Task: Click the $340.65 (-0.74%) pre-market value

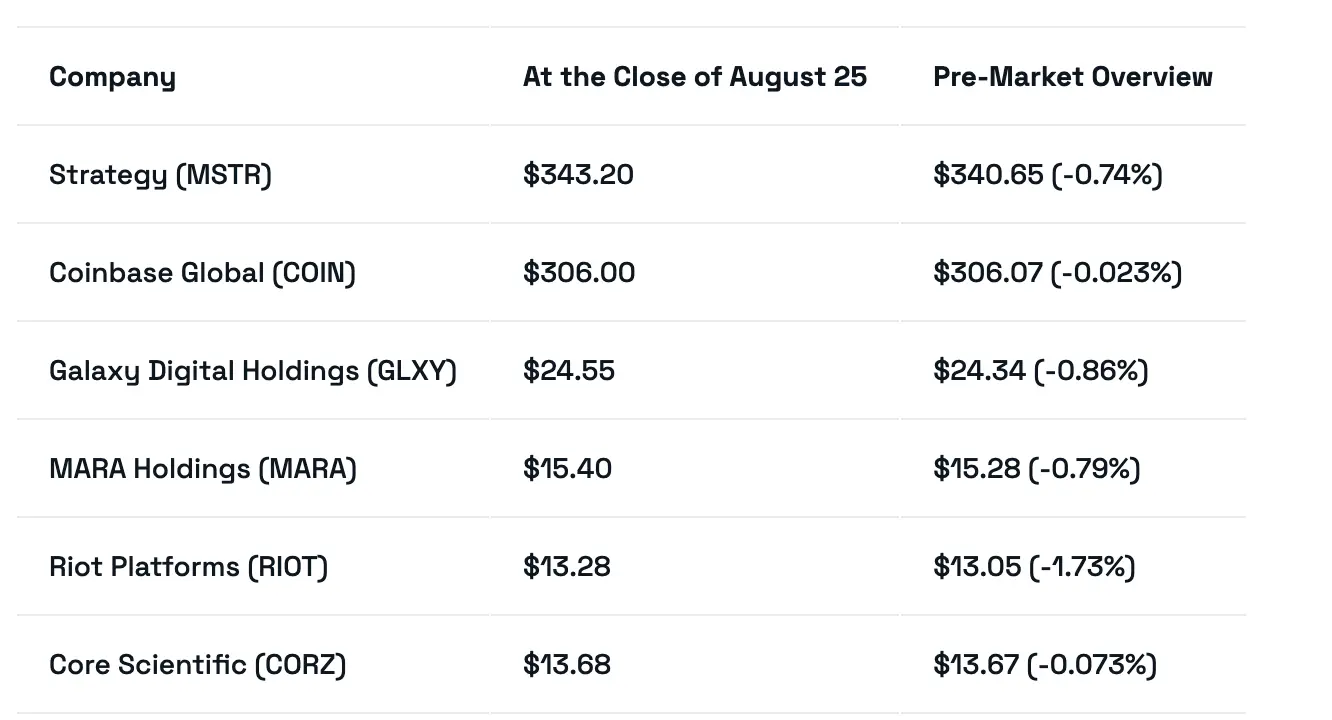Action: coord(1047,175)
